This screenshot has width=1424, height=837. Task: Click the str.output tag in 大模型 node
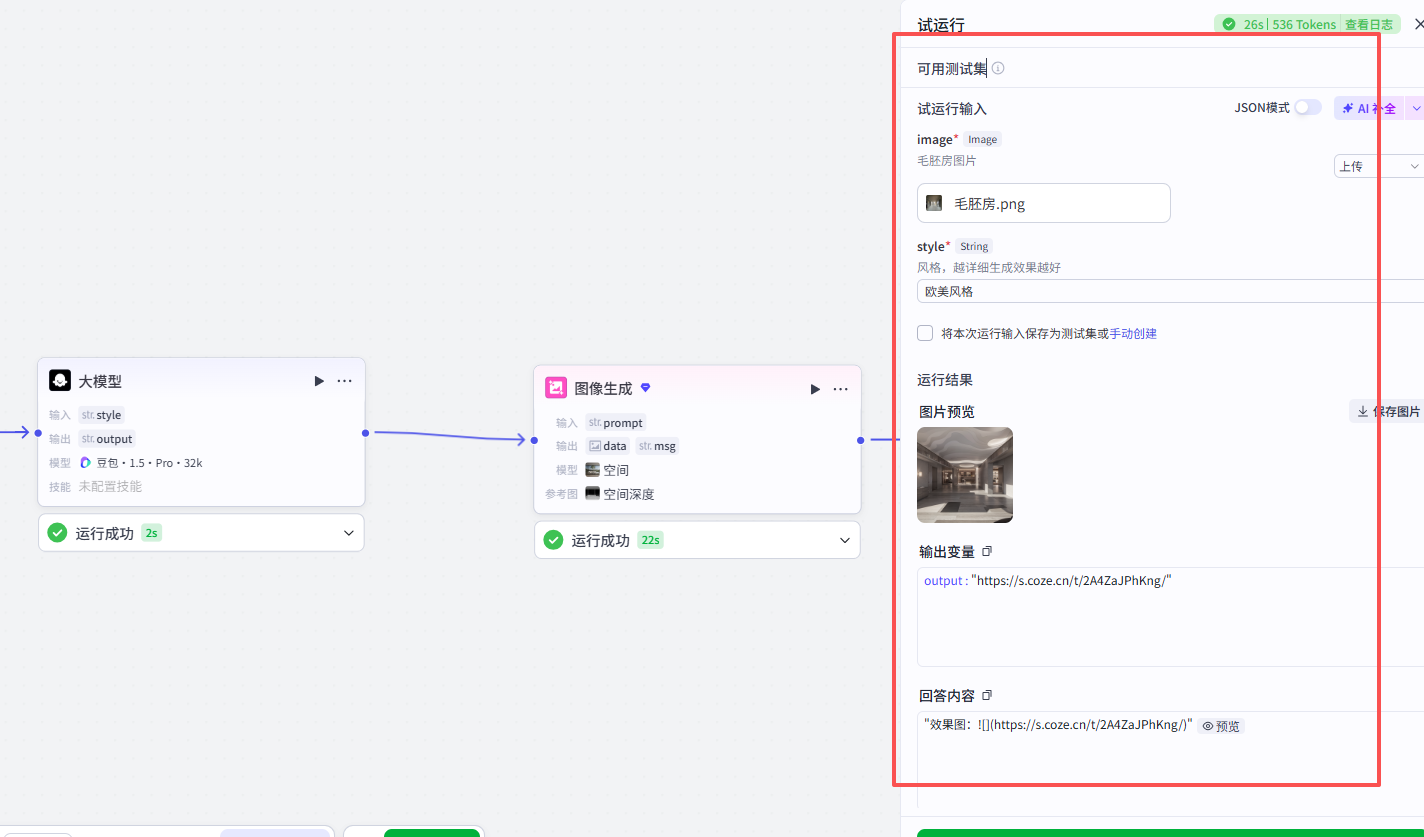pos(106,439)
